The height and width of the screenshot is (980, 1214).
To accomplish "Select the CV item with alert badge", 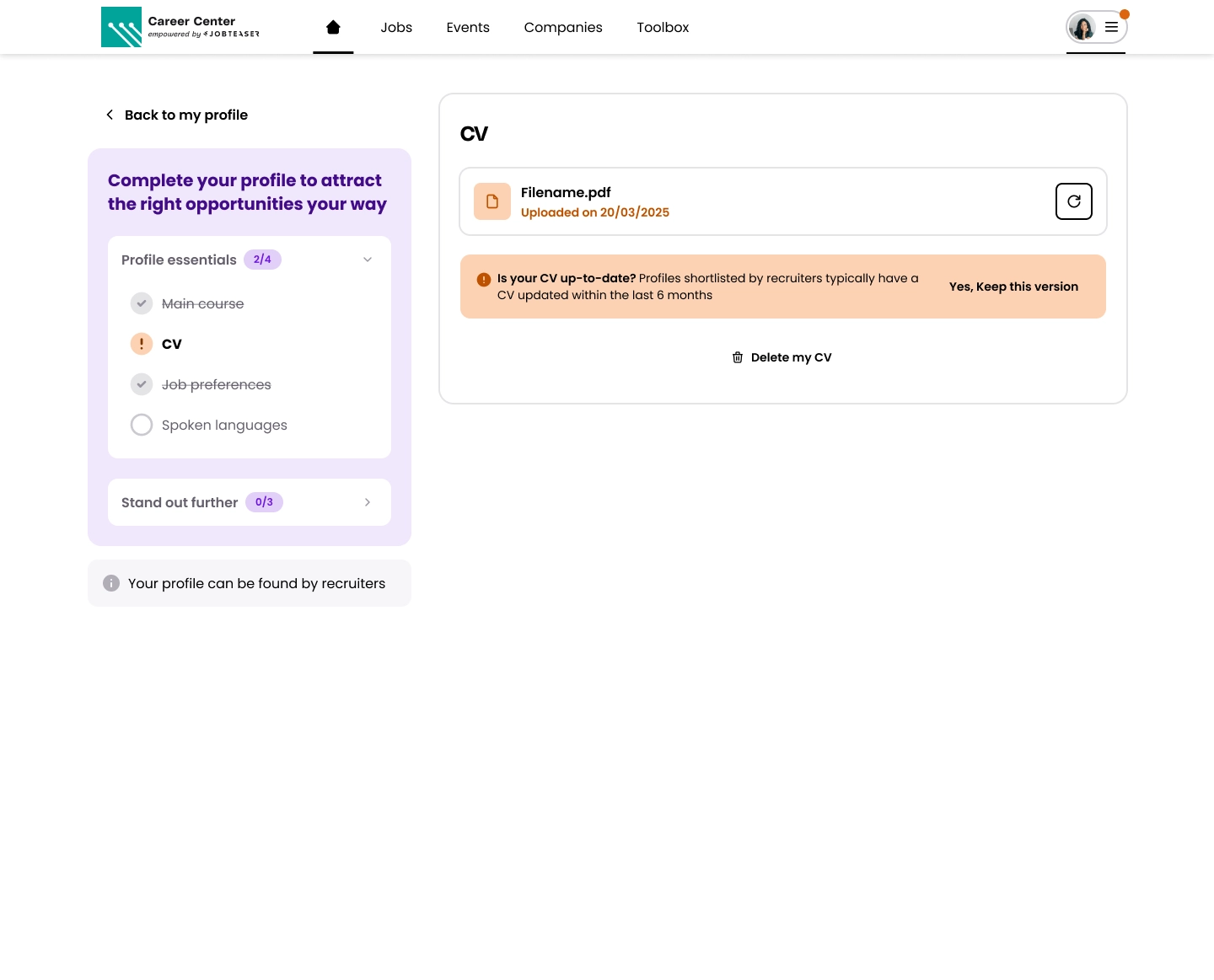I will tap(171, 344).
